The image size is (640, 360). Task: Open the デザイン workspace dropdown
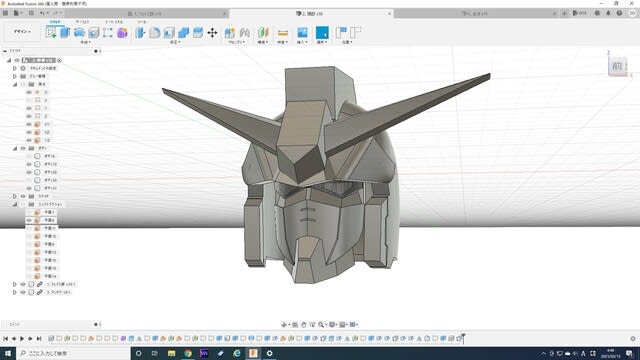(22, 31)
